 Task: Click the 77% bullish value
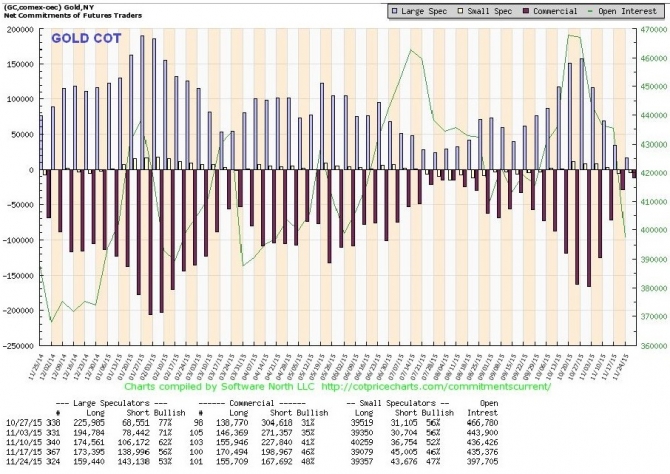[165, 423]
